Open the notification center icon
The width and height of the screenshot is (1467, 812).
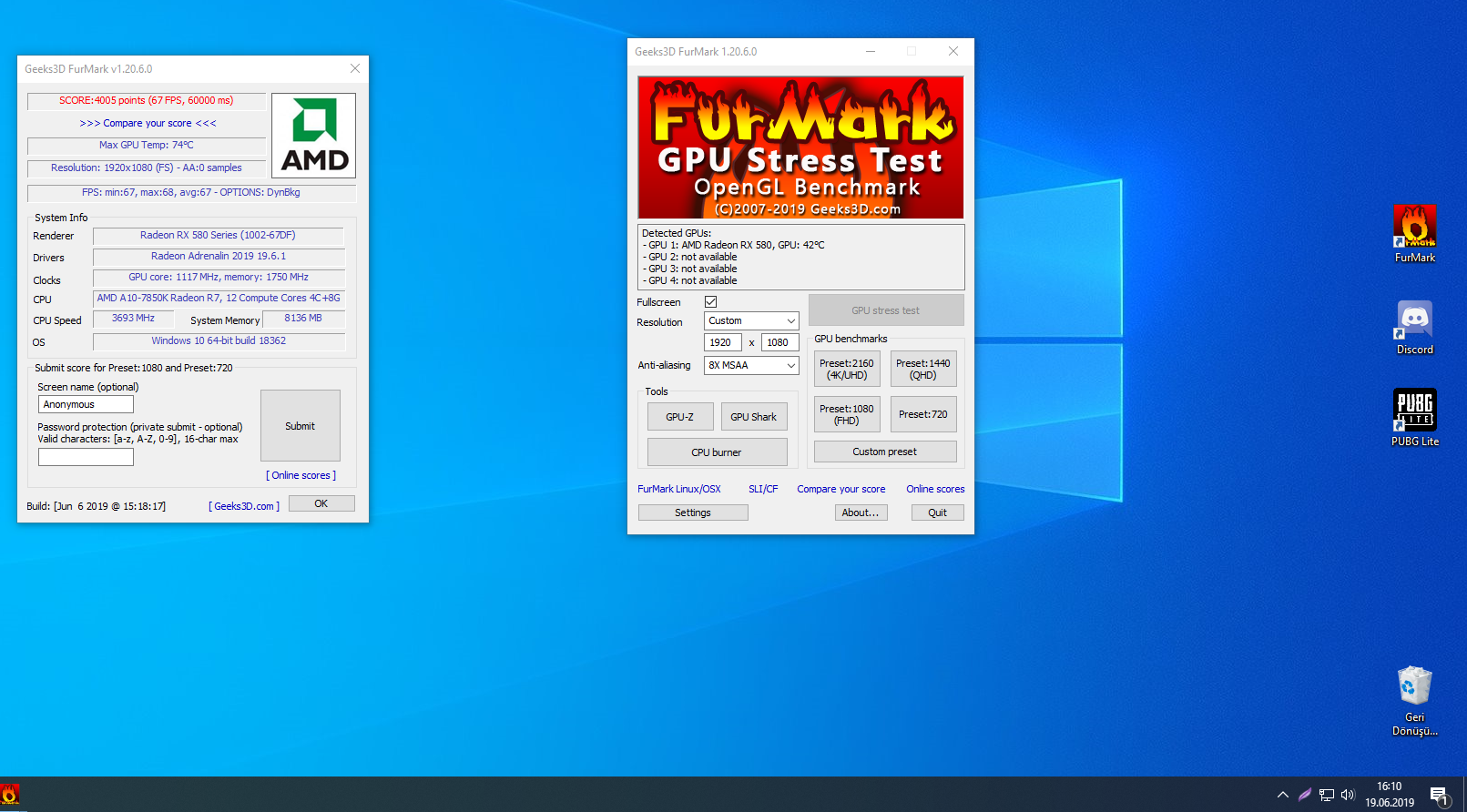[x=1439, y=795]
